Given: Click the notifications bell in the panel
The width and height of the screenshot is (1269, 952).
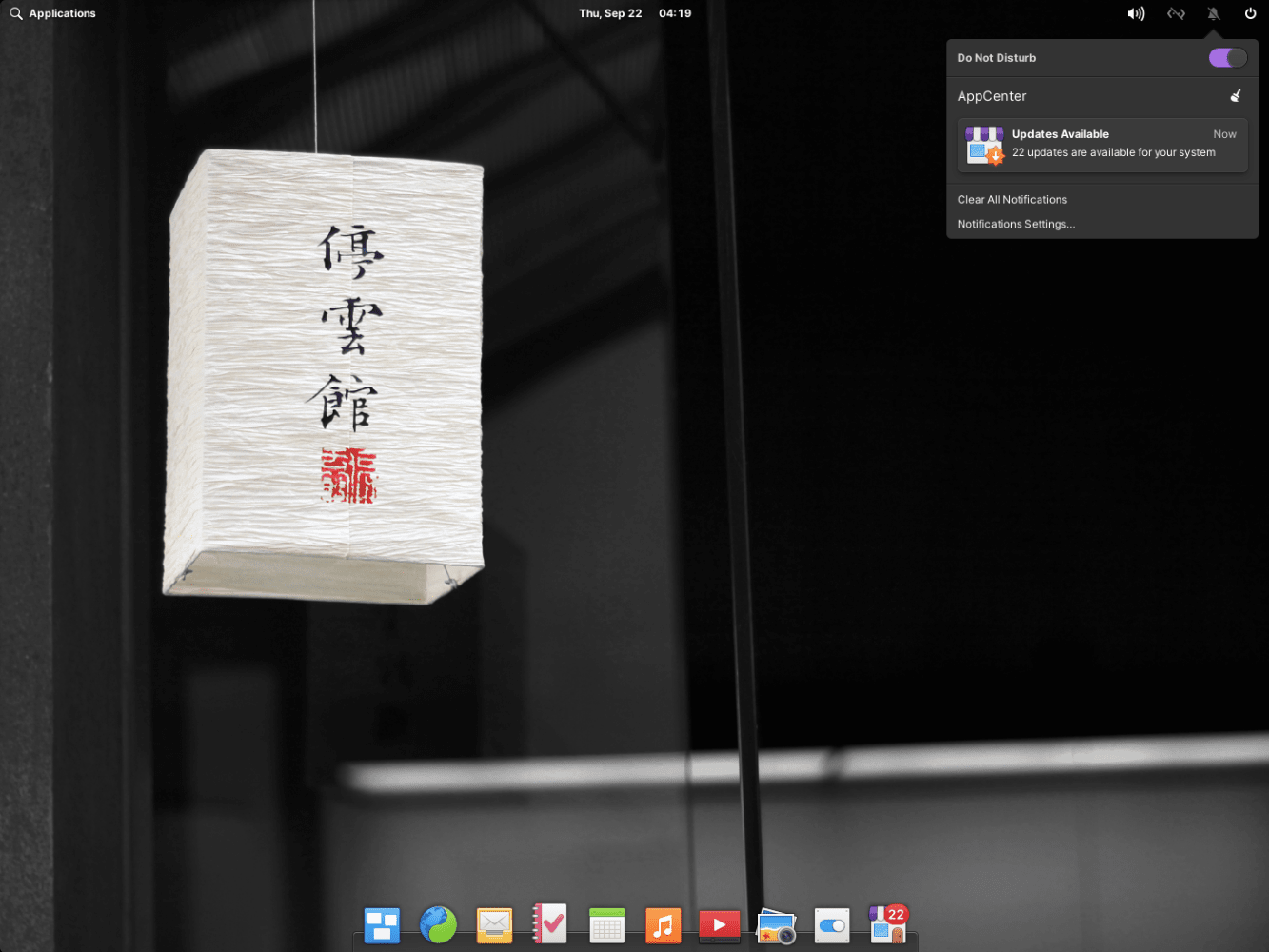Looking at the screenshot, I should tap(1212, 12).
